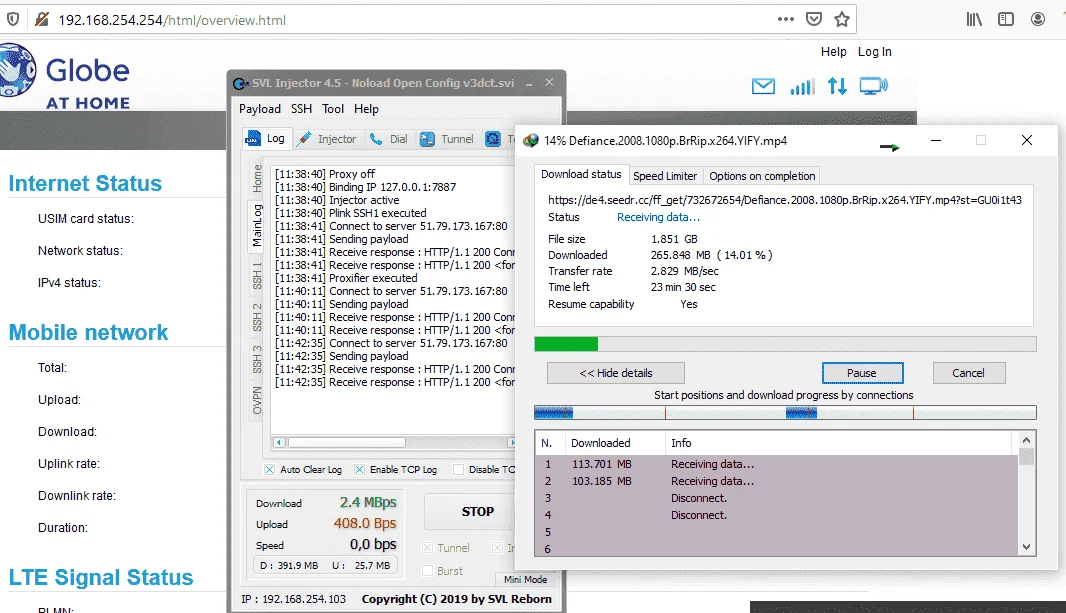Open the Tool menu in SVL Injector
Screen dimensions: 1066x613
click(x=332, y=109)
